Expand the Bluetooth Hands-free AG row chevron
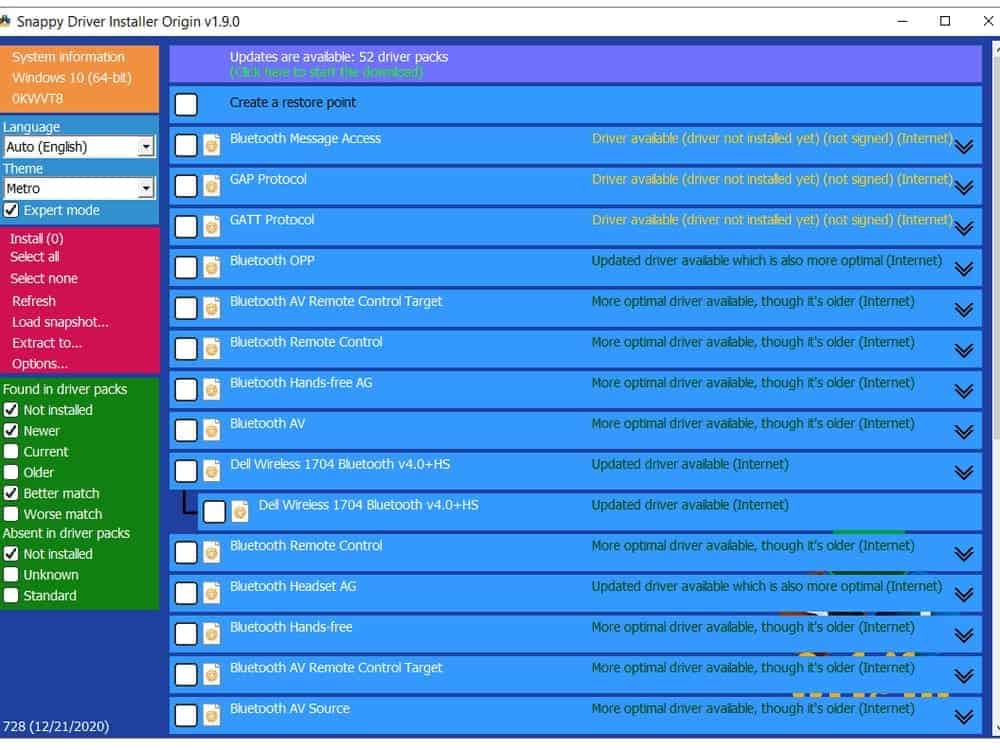This screenshot has width=1000, height=750. click(964, 392)
